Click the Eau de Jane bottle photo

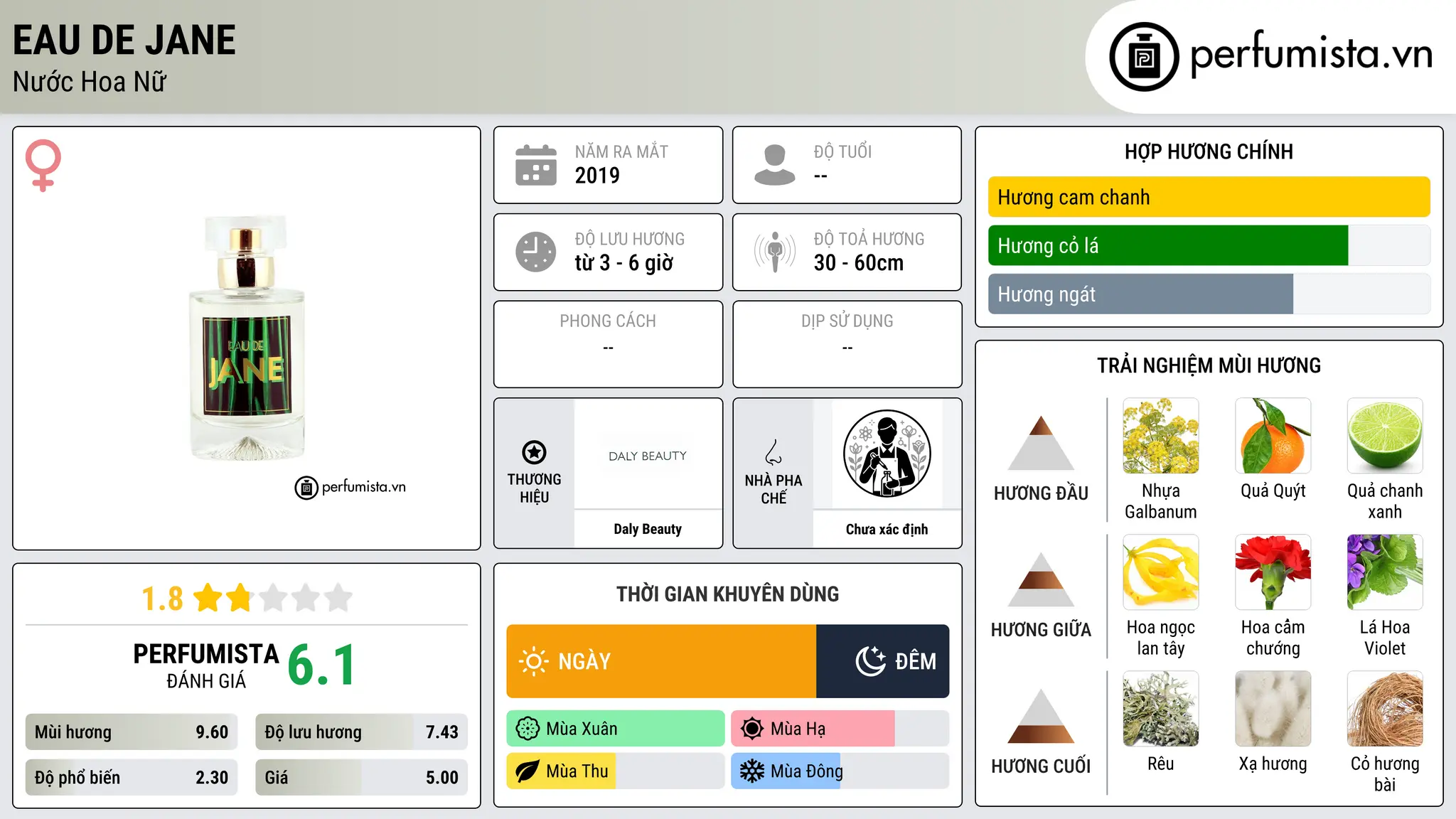tap(247, 338)
